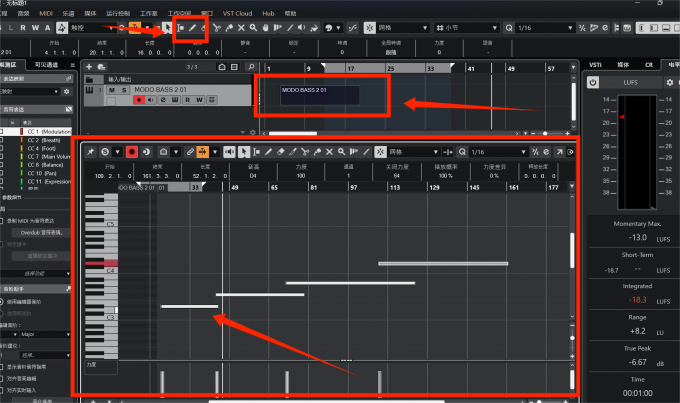Switch to the CR tab
The width and height of the screenshot is (680, 403).
click(x=649, y=65)
